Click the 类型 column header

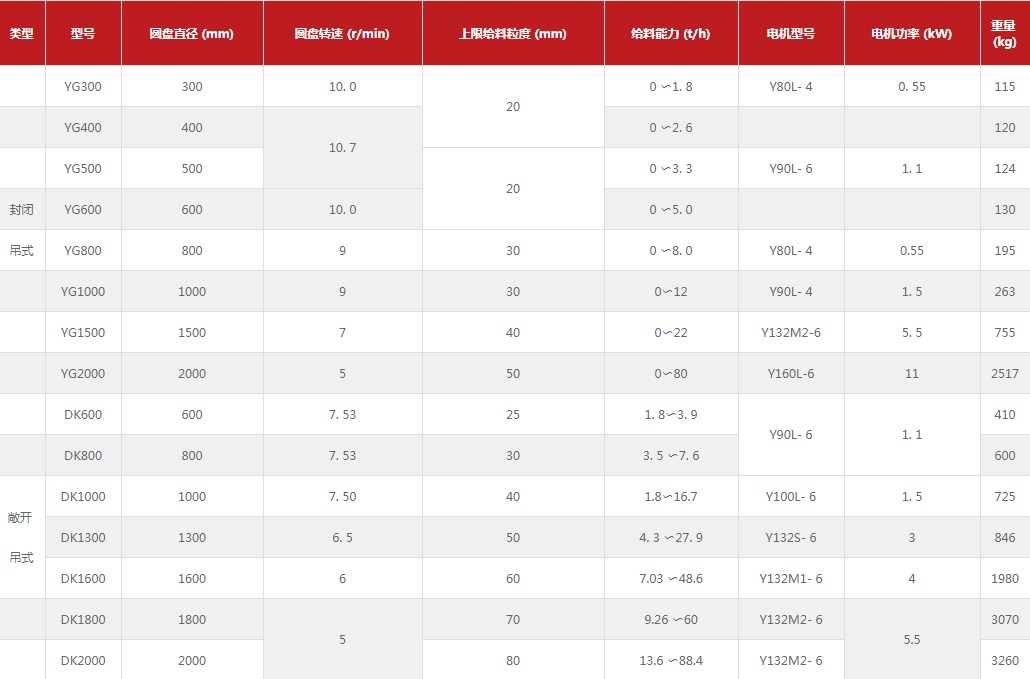[22, 33]
